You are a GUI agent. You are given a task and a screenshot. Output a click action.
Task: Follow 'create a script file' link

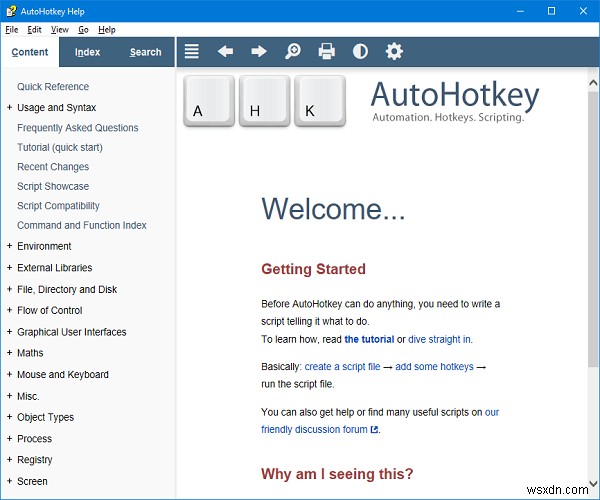(342, 366)
